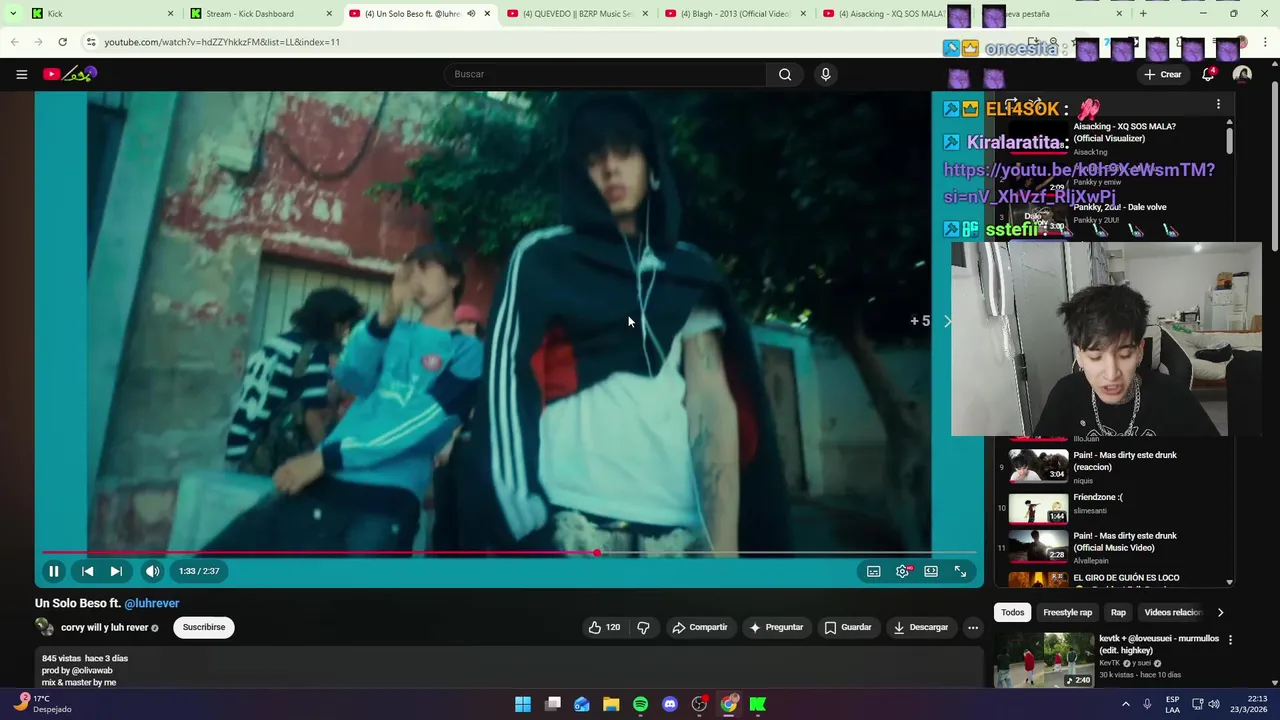Like the video with 120 likes

[604, 627]
